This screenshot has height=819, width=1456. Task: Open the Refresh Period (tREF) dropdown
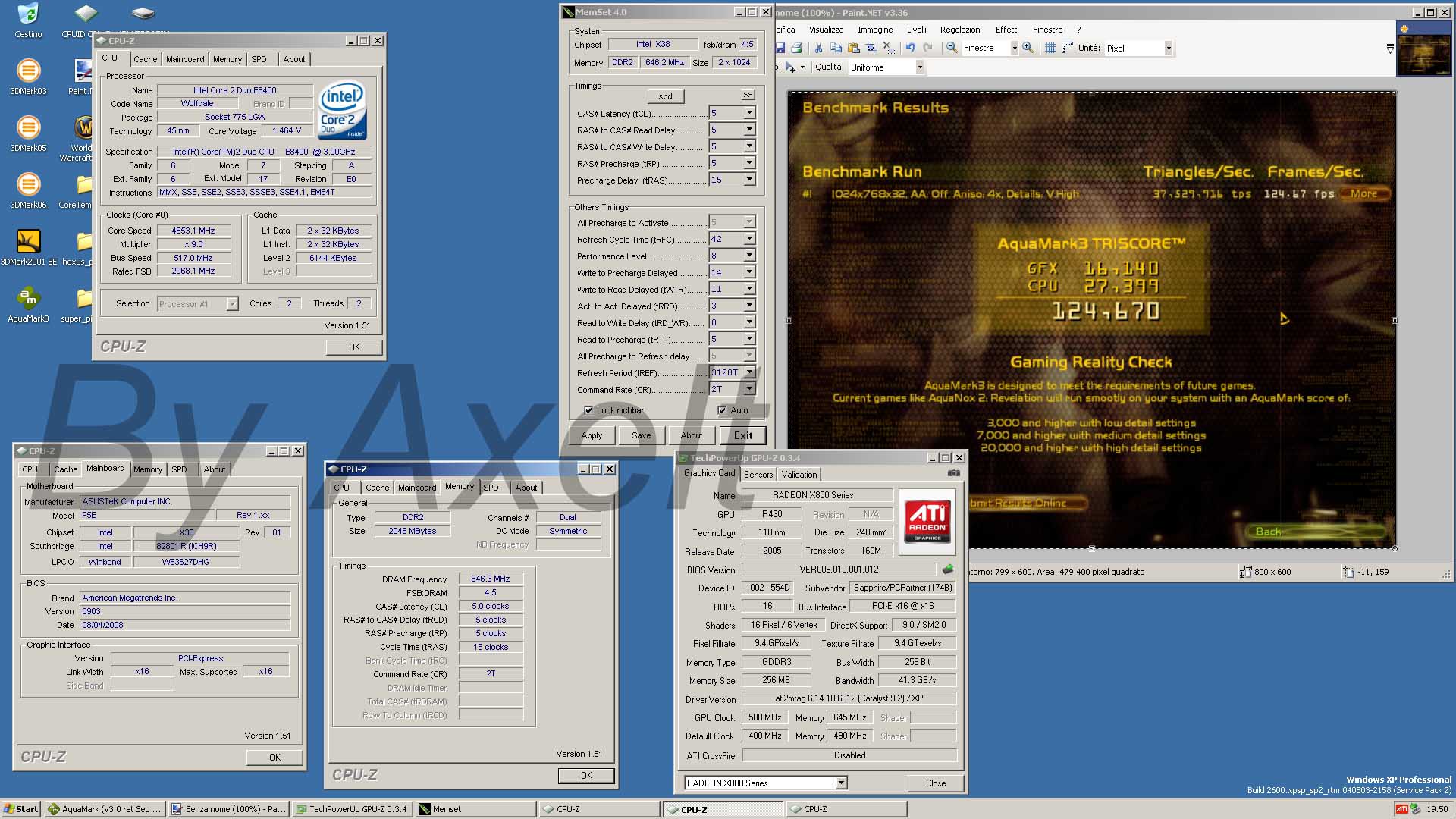[x=749, y=372]
